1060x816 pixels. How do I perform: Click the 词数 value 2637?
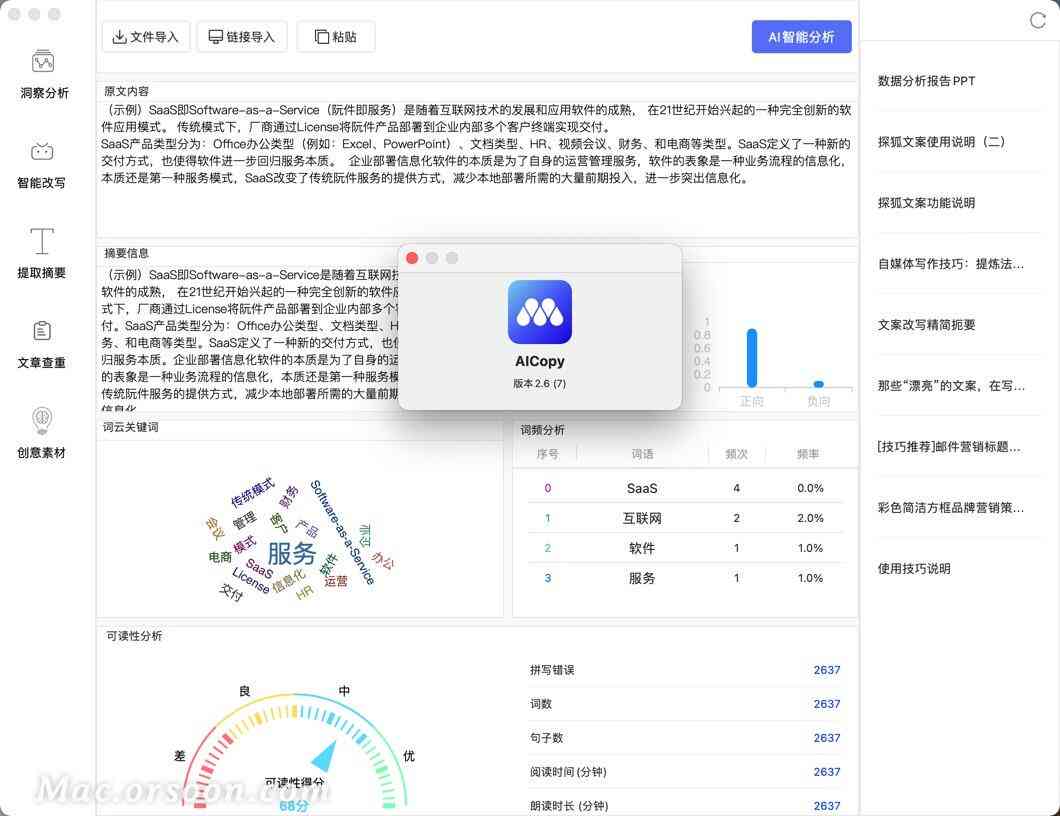pyautogui.click(x=827, y=704)
